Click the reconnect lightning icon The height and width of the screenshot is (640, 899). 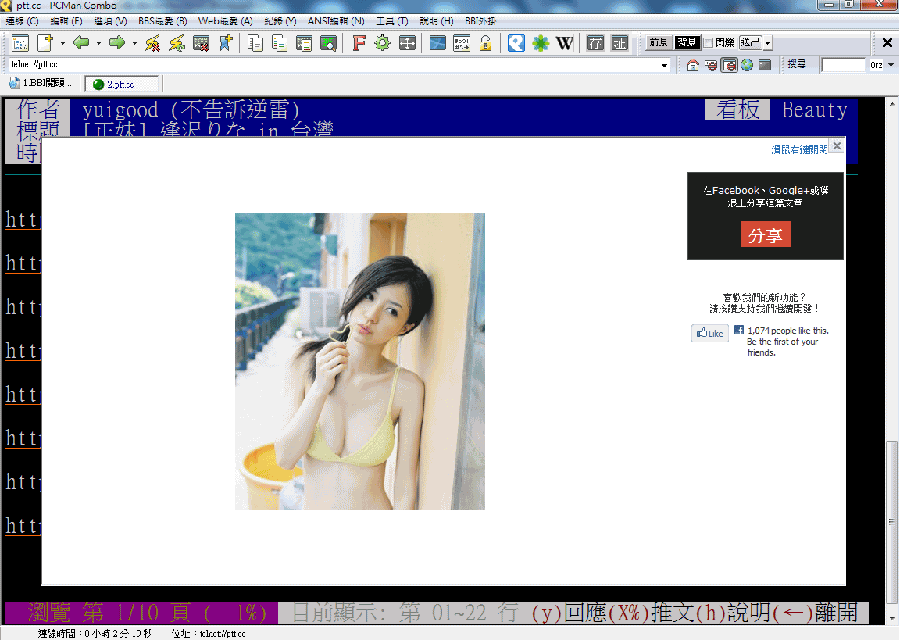click(177, 43)
